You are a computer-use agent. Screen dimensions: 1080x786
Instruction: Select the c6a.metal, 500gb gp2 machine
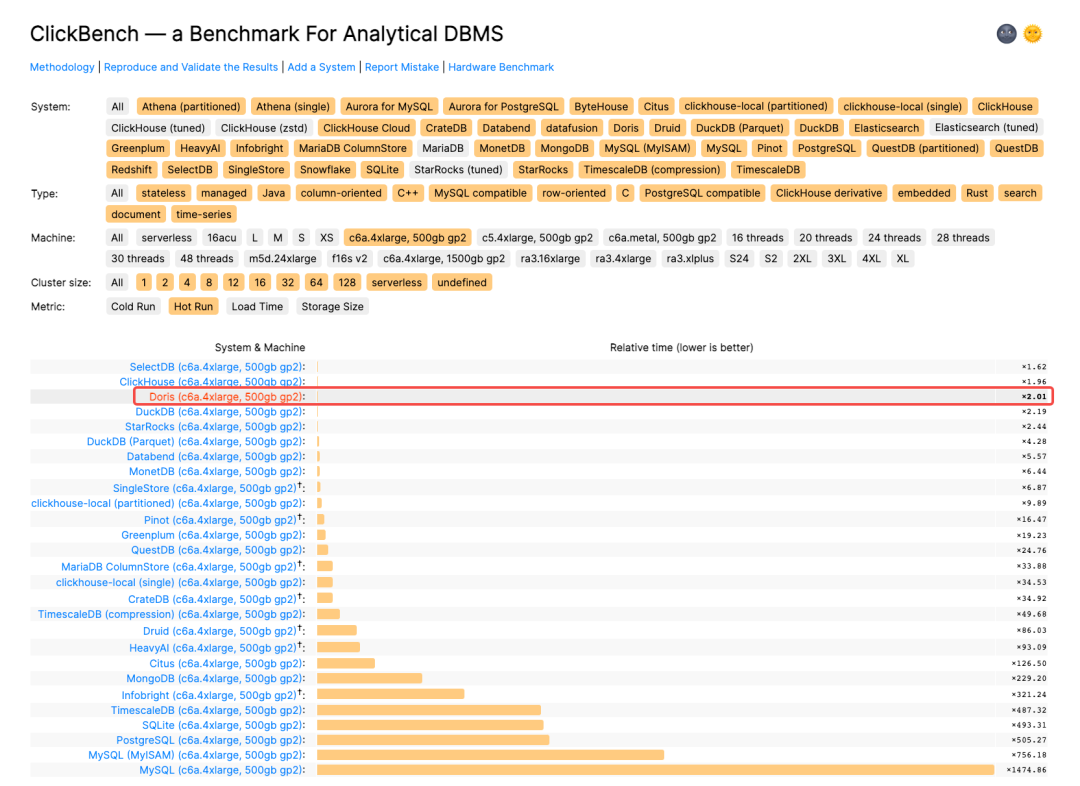coord(662,238)
